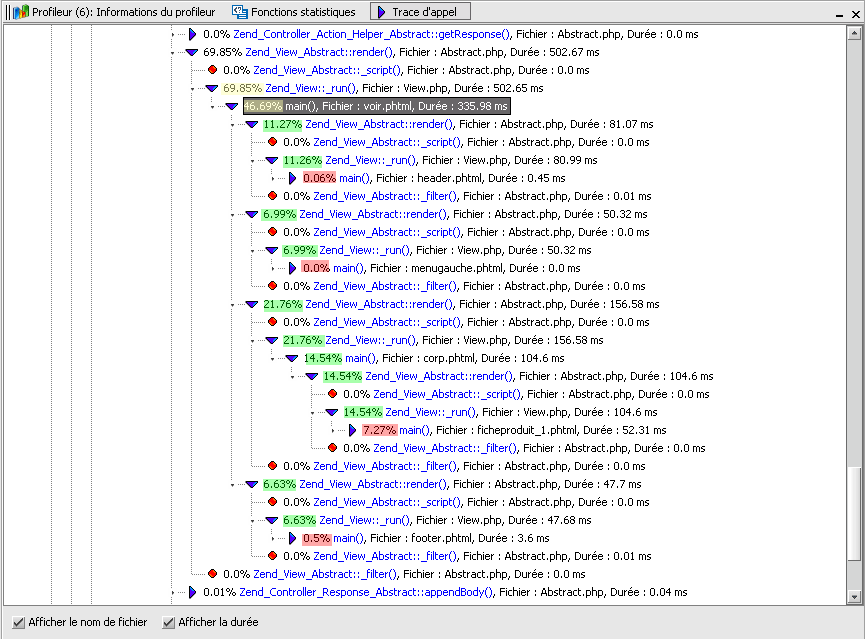Open main() link for corp.phtml
The image size is (865, 639).
360,358
